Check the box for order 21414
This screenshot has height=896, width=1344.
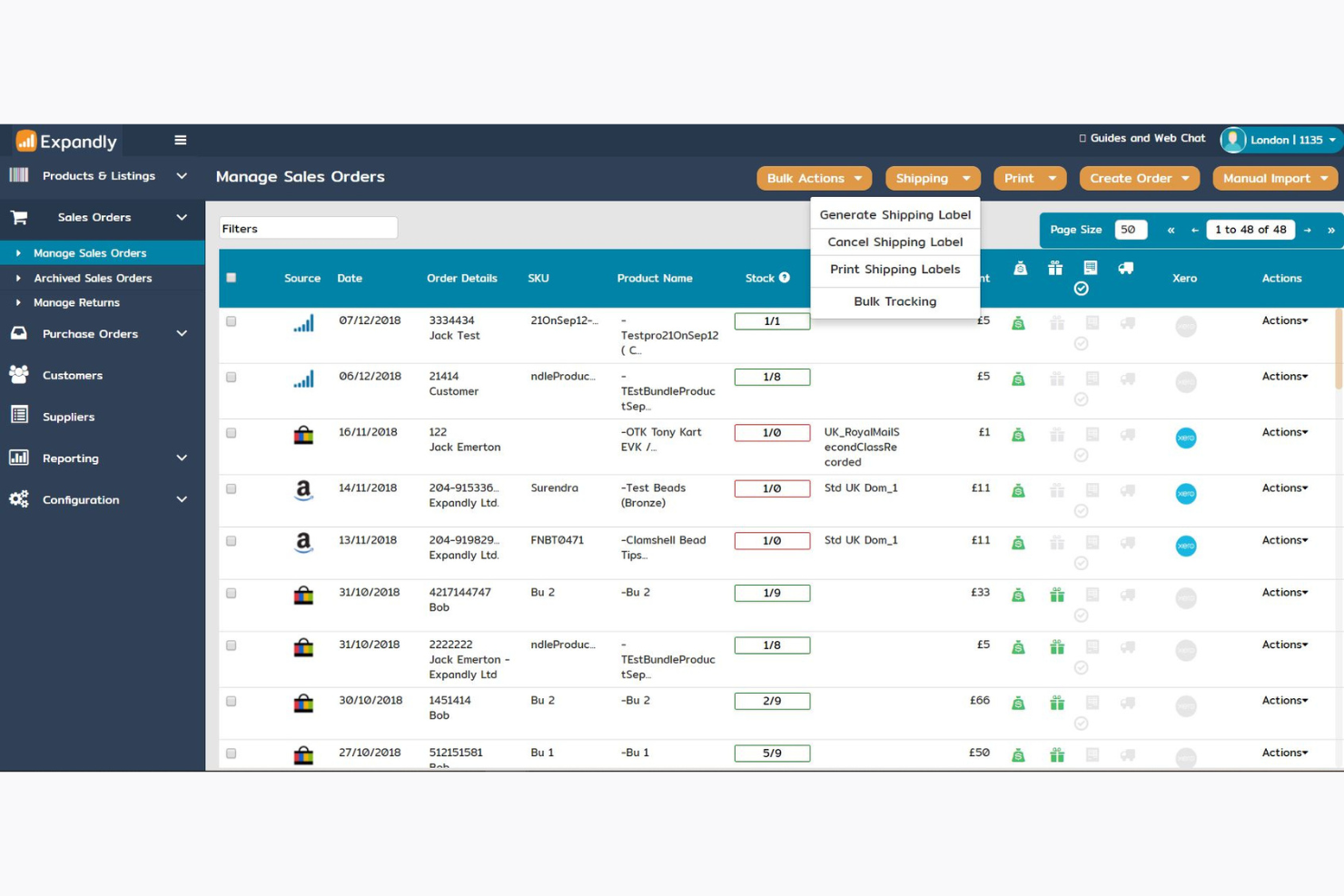click(231, 377)
